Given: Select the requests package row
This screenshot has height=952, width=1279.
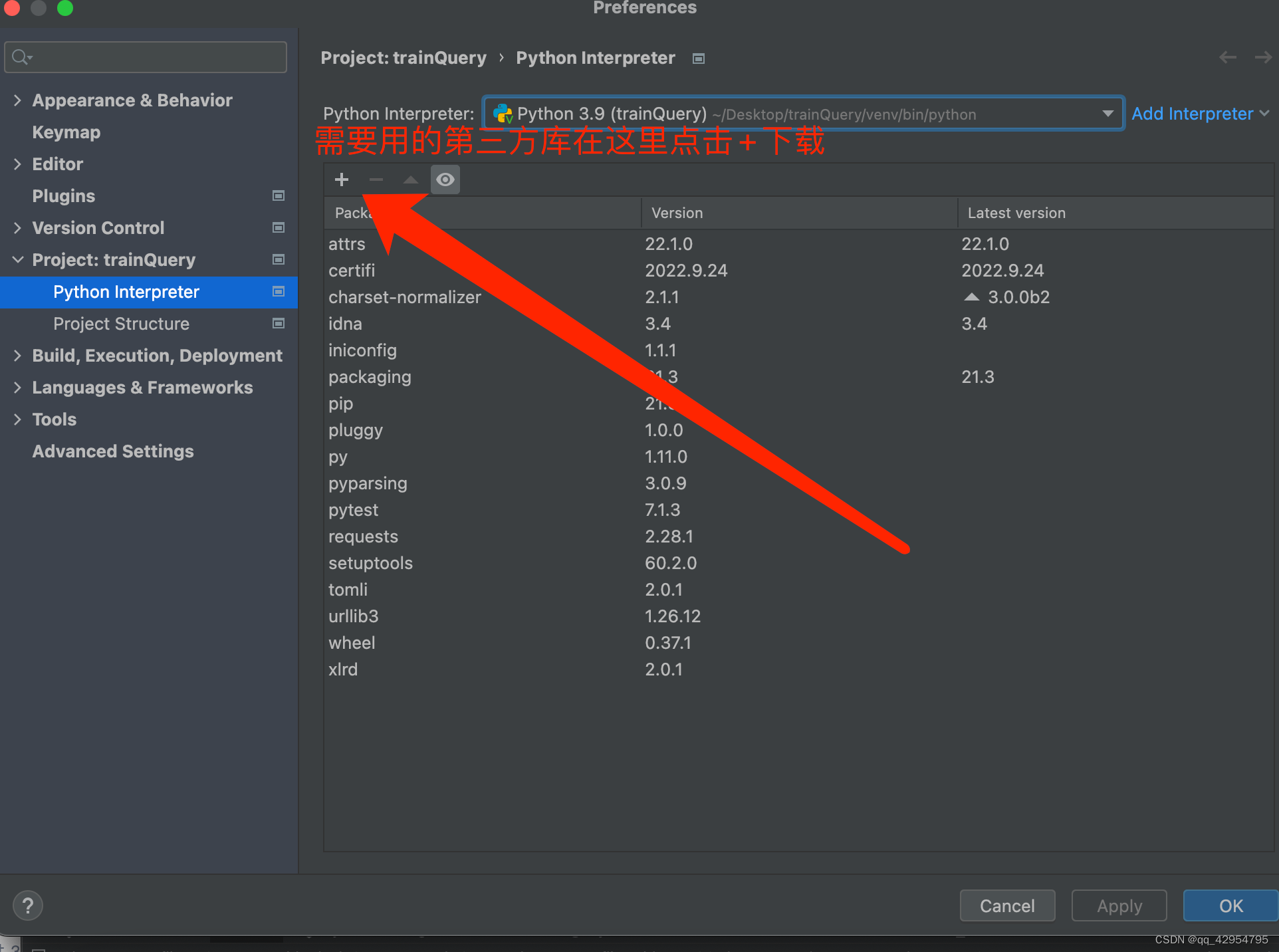Looking at the screenshot, I should click(798, 536).
